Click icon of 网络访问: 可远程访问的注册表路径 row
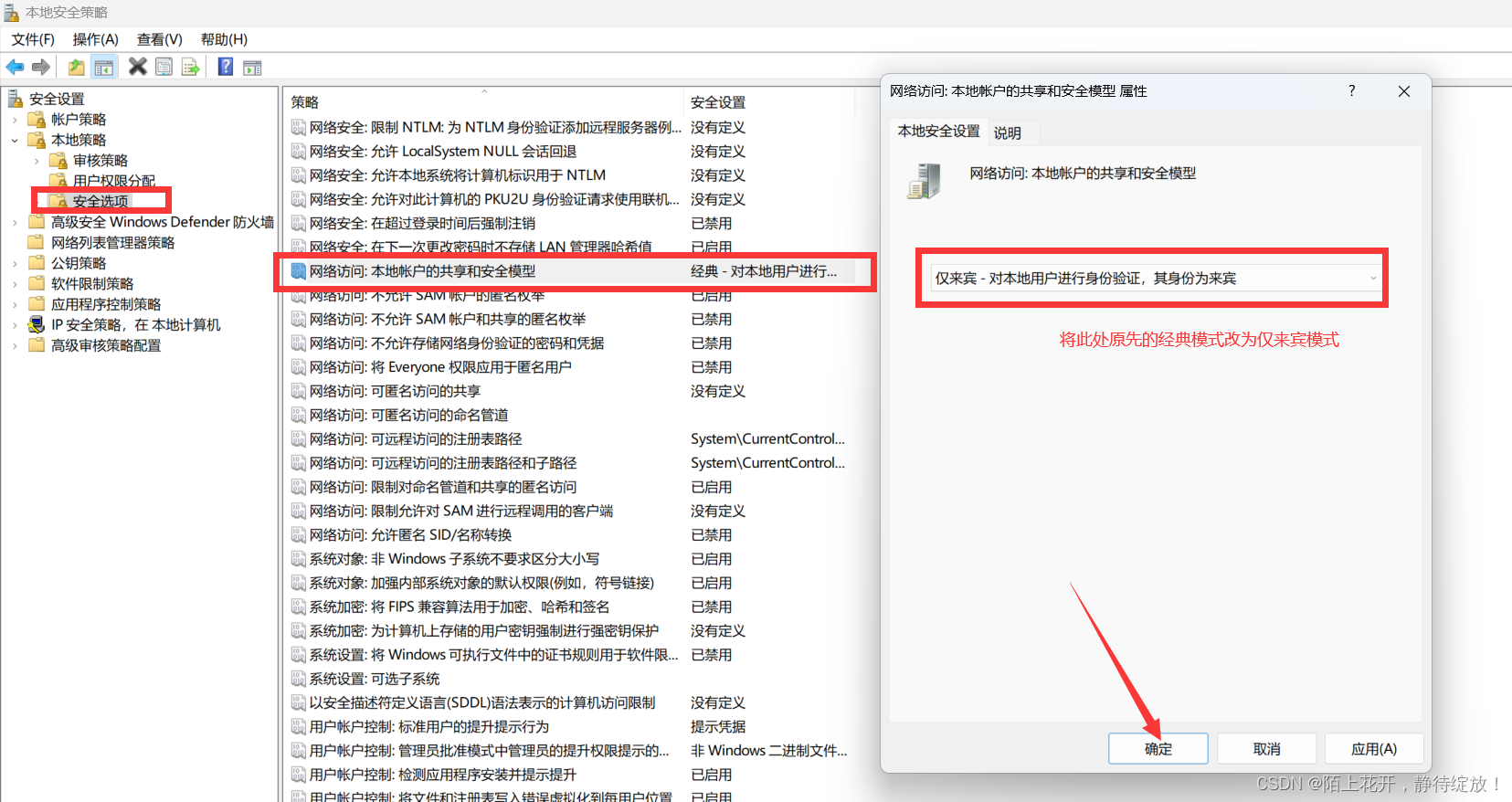This screenshot has width=1512, height=802. click(x=299, y=439)
